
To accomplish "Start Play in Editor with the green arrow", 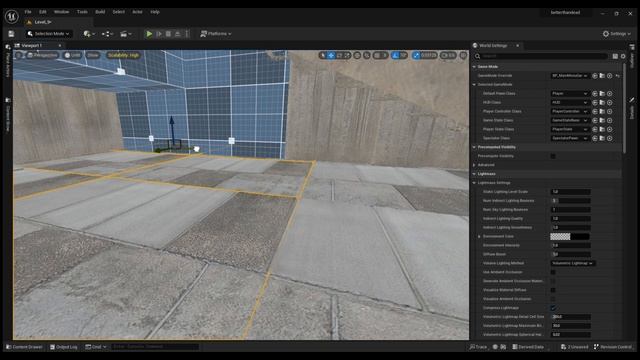I will [149, 34].
